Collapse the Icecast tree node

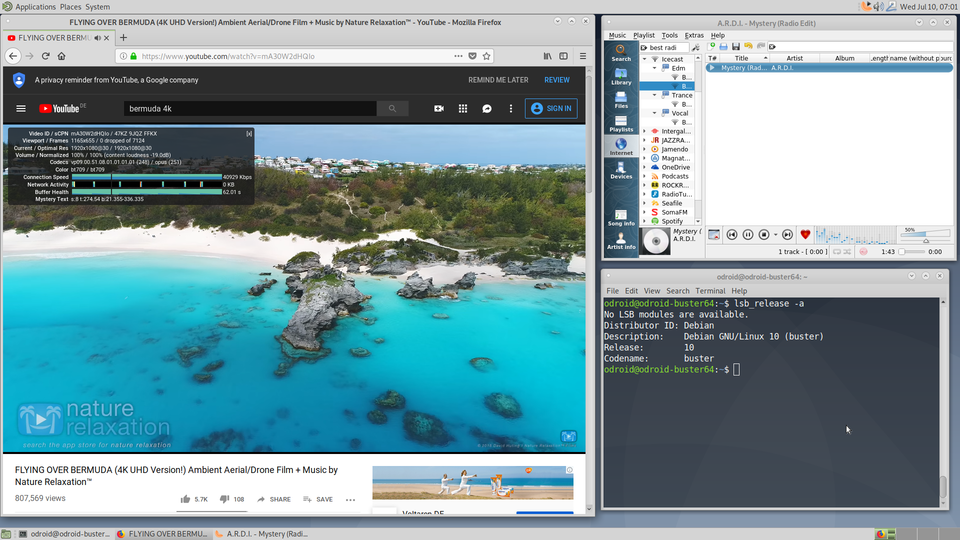coord(644,59)
